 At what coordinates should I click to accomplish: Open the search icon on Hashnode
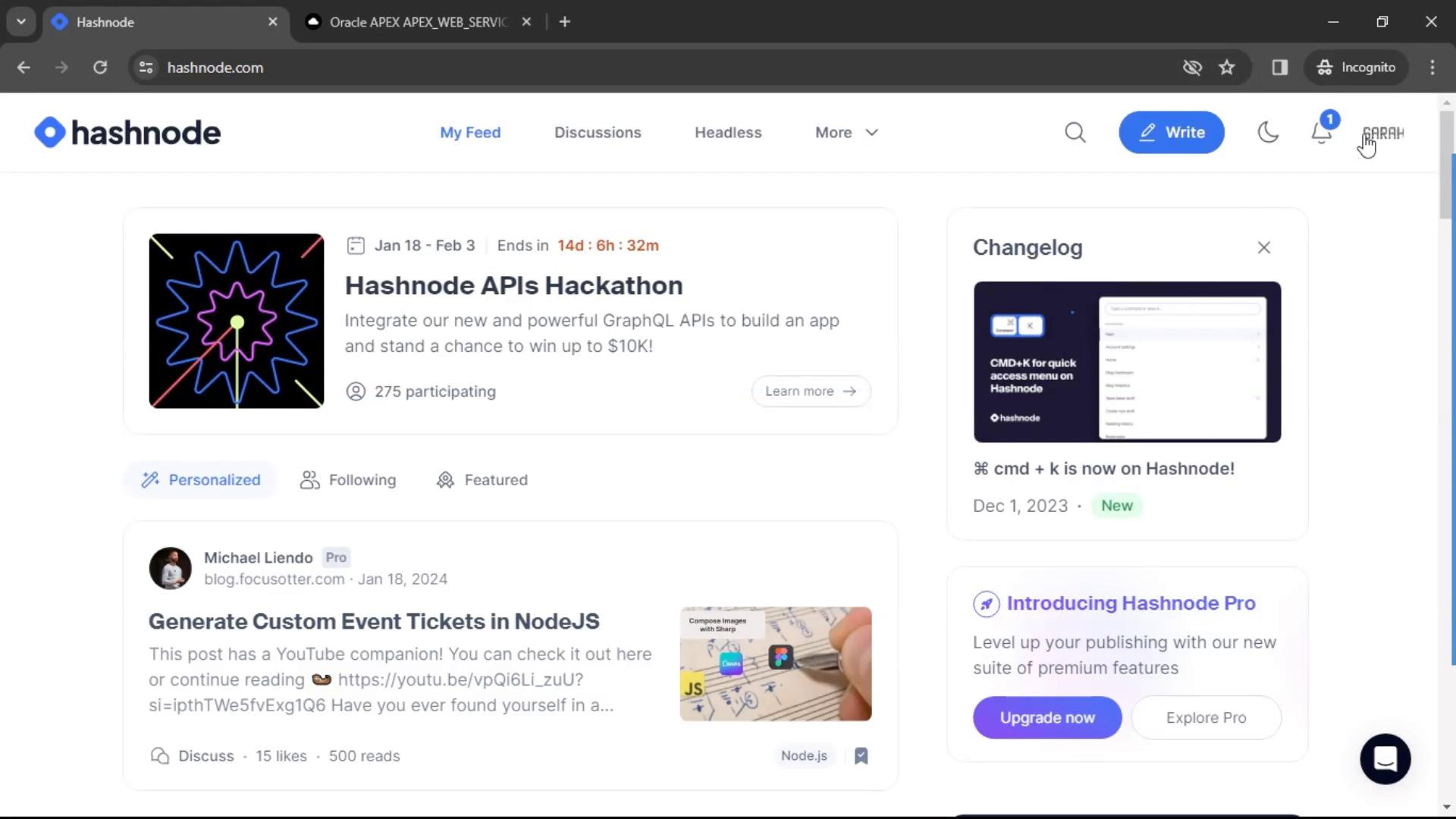coord(1076,131)
